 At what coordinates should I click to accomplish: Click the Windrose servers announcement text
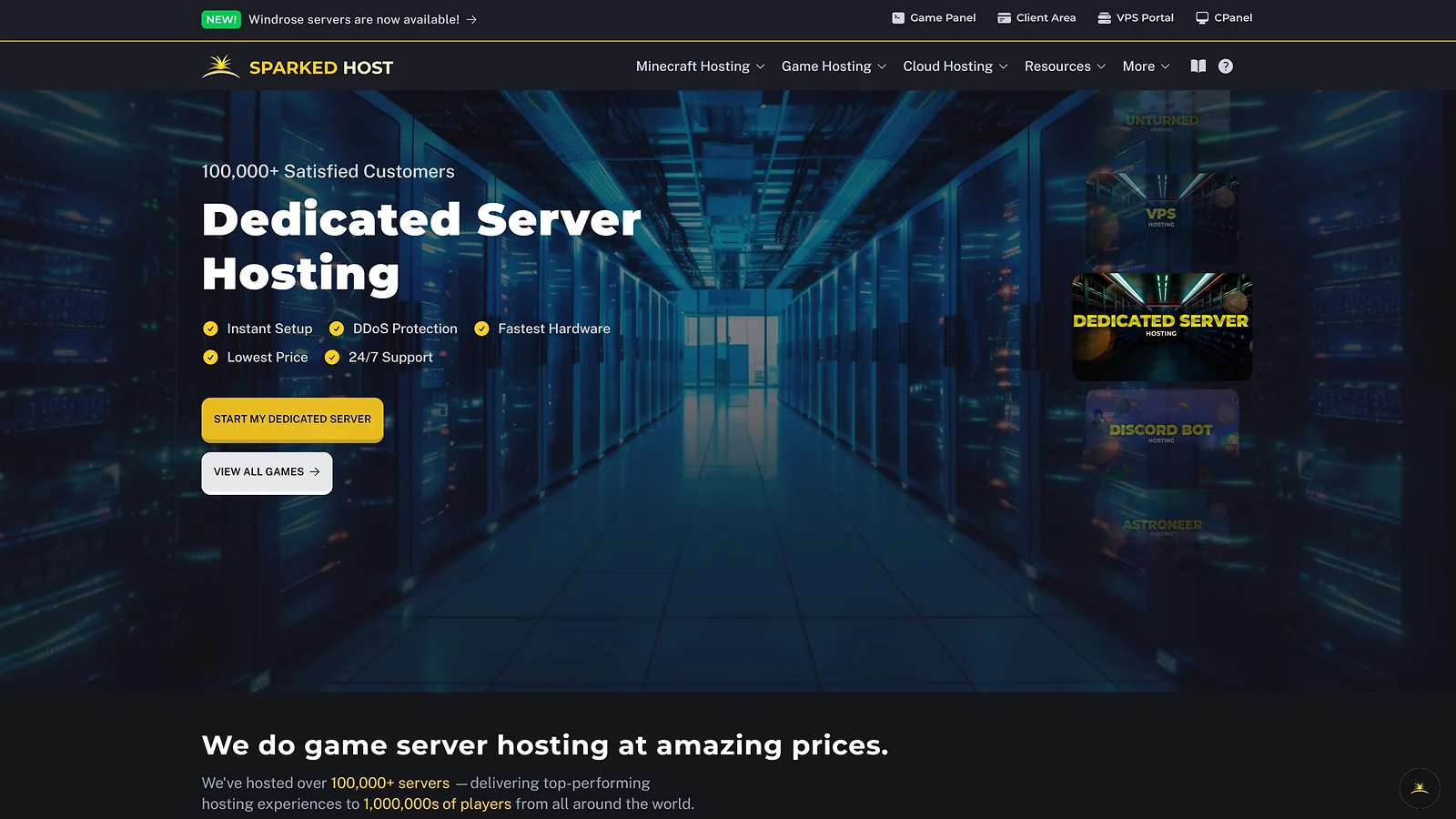point(354,19)
